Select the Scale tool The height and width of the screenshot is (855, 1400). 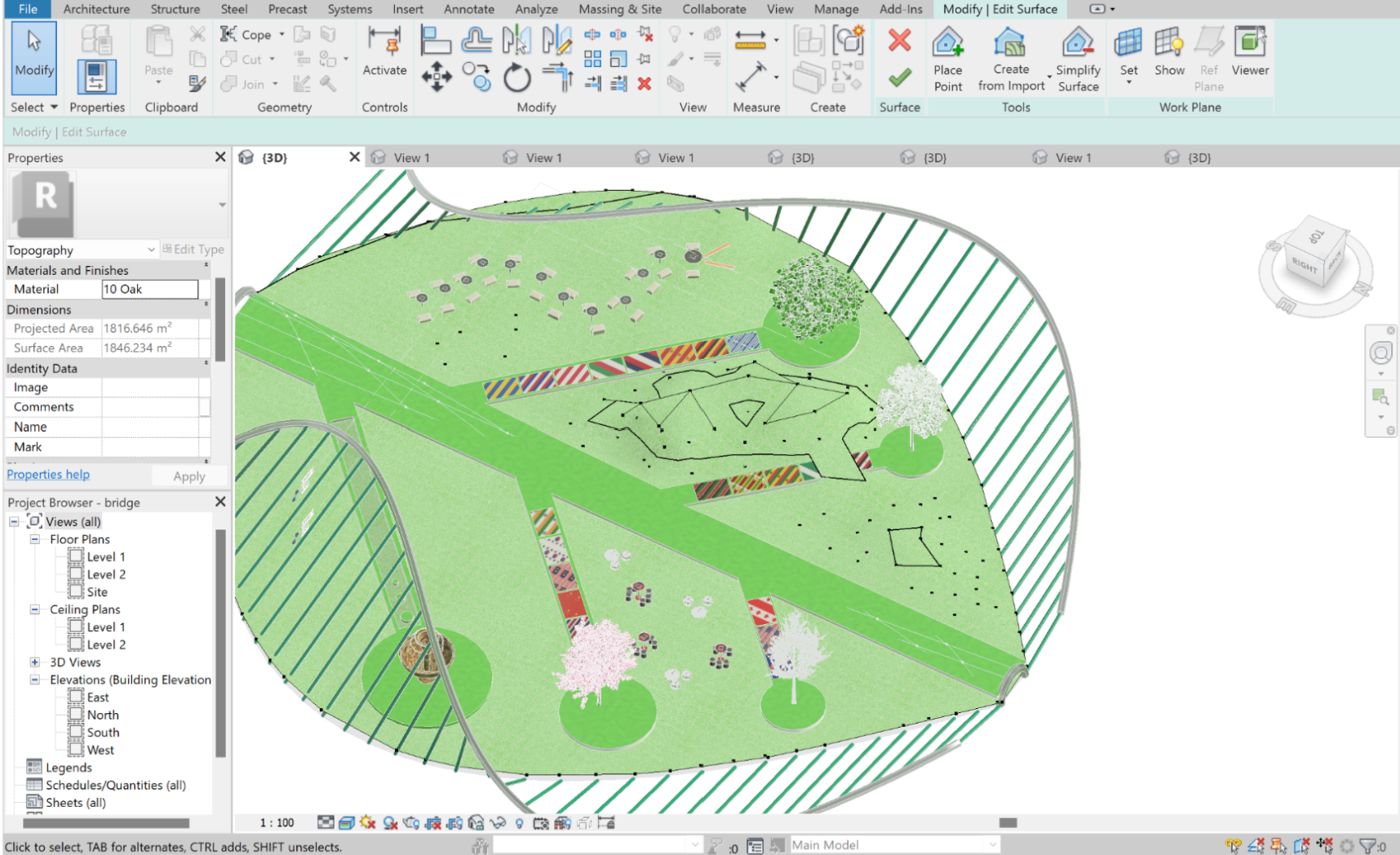pos(618,59)
